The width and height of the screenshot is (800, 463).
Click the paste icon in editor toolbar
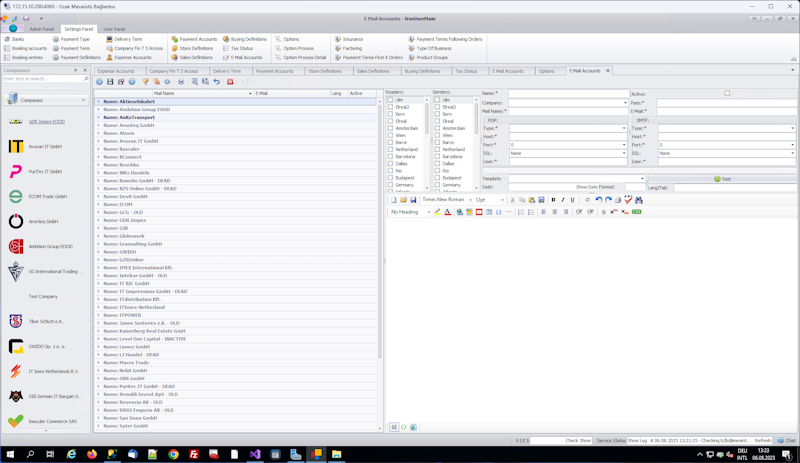click(x=532, y=200)
